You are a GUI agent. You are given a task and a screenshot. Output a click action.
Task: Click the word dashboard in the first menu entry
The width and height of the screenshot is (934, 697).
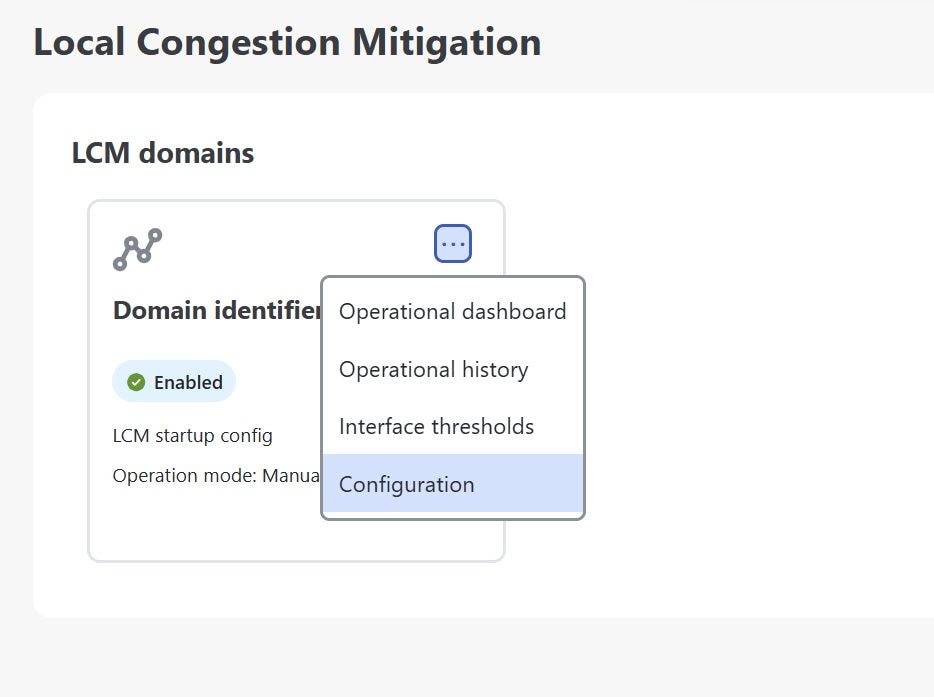coord(508,312)
